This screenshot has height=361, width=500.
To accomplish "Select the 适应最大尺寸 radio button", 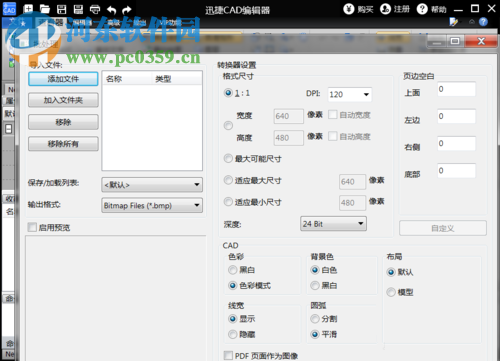I will [228, 180].
